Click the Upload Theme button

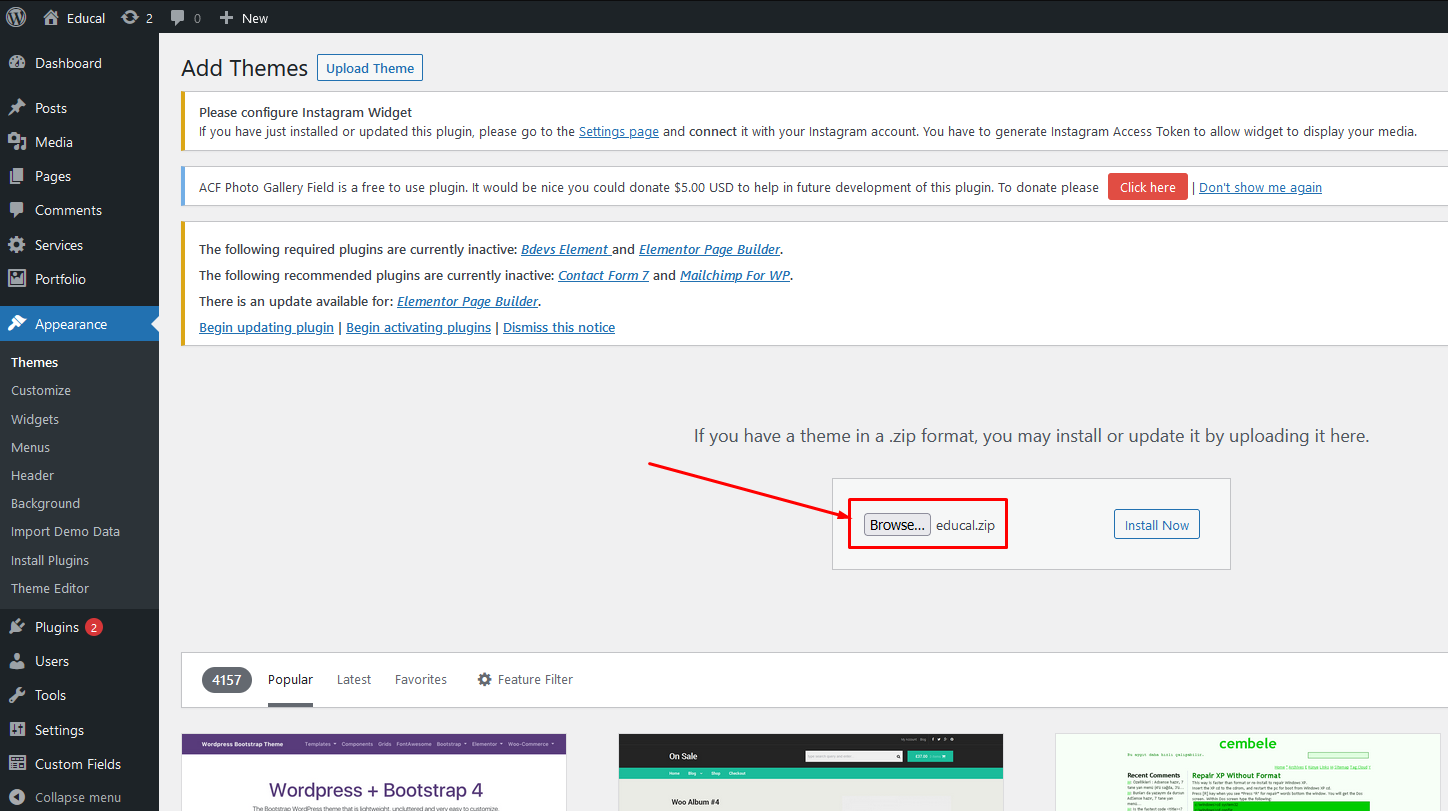point(370,68)
